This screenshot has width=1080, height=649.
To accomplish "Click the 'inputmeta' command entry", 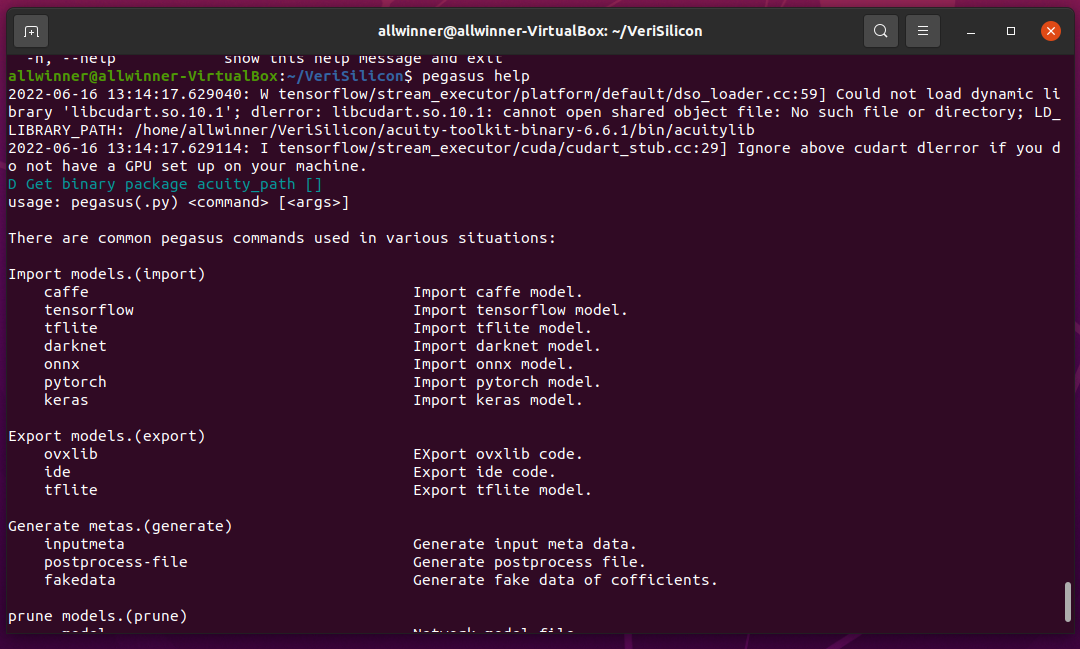I will (84, 544).
